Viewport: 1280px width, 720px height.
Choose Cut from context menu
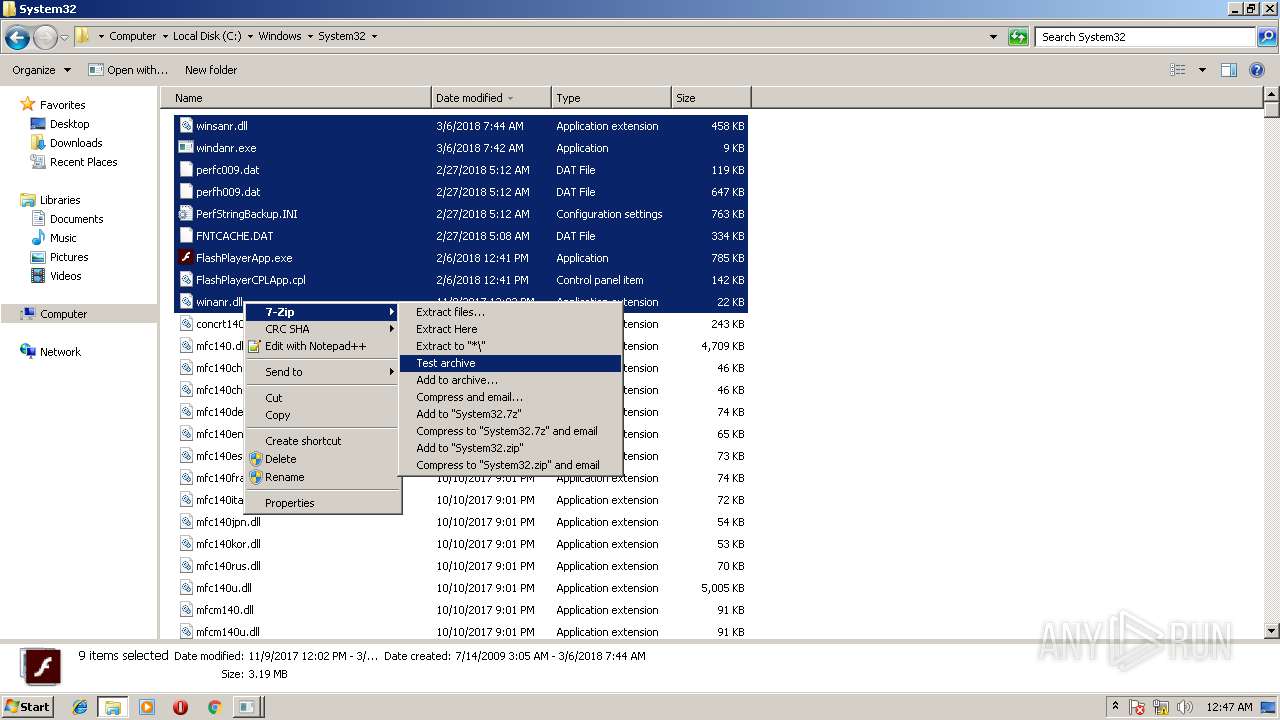tap(323, 398)
